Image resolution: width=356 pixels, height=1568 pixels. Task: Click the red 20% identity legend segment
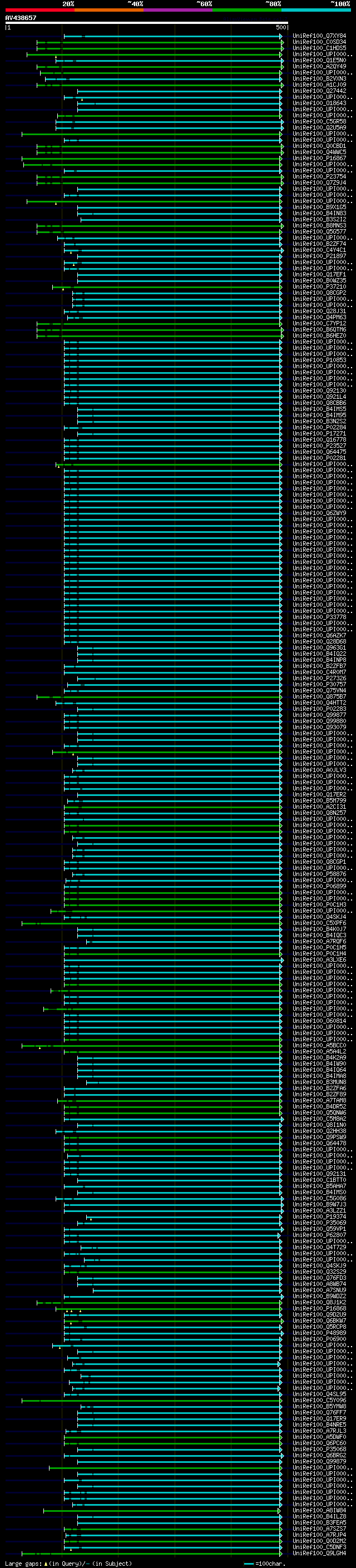39,10
